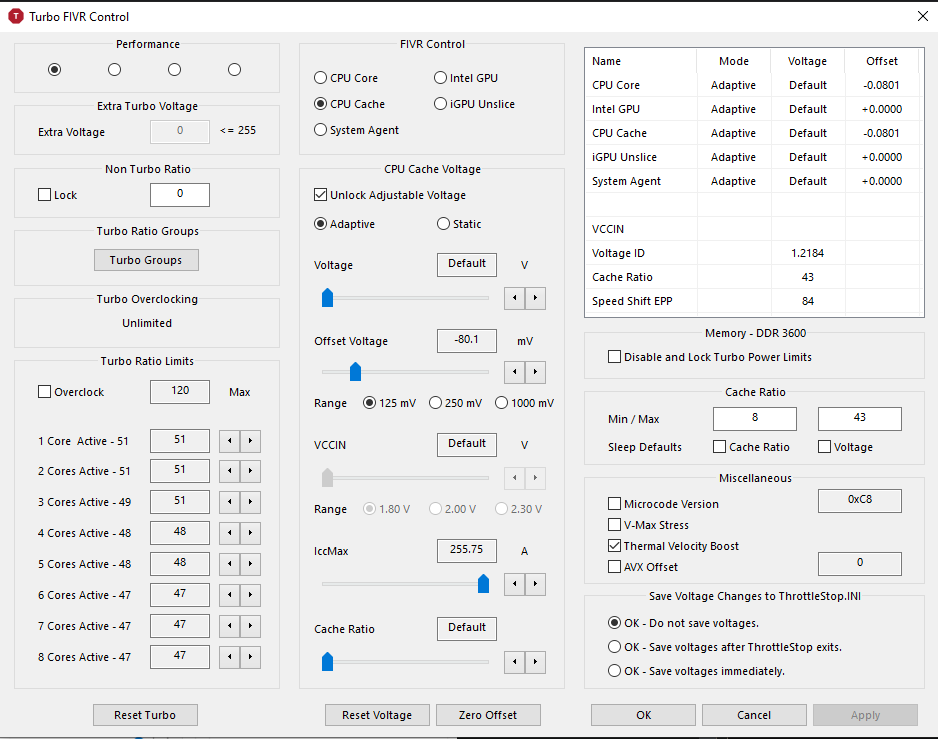Decrease Voltage using left arrow button

click(x=513, y=298)
